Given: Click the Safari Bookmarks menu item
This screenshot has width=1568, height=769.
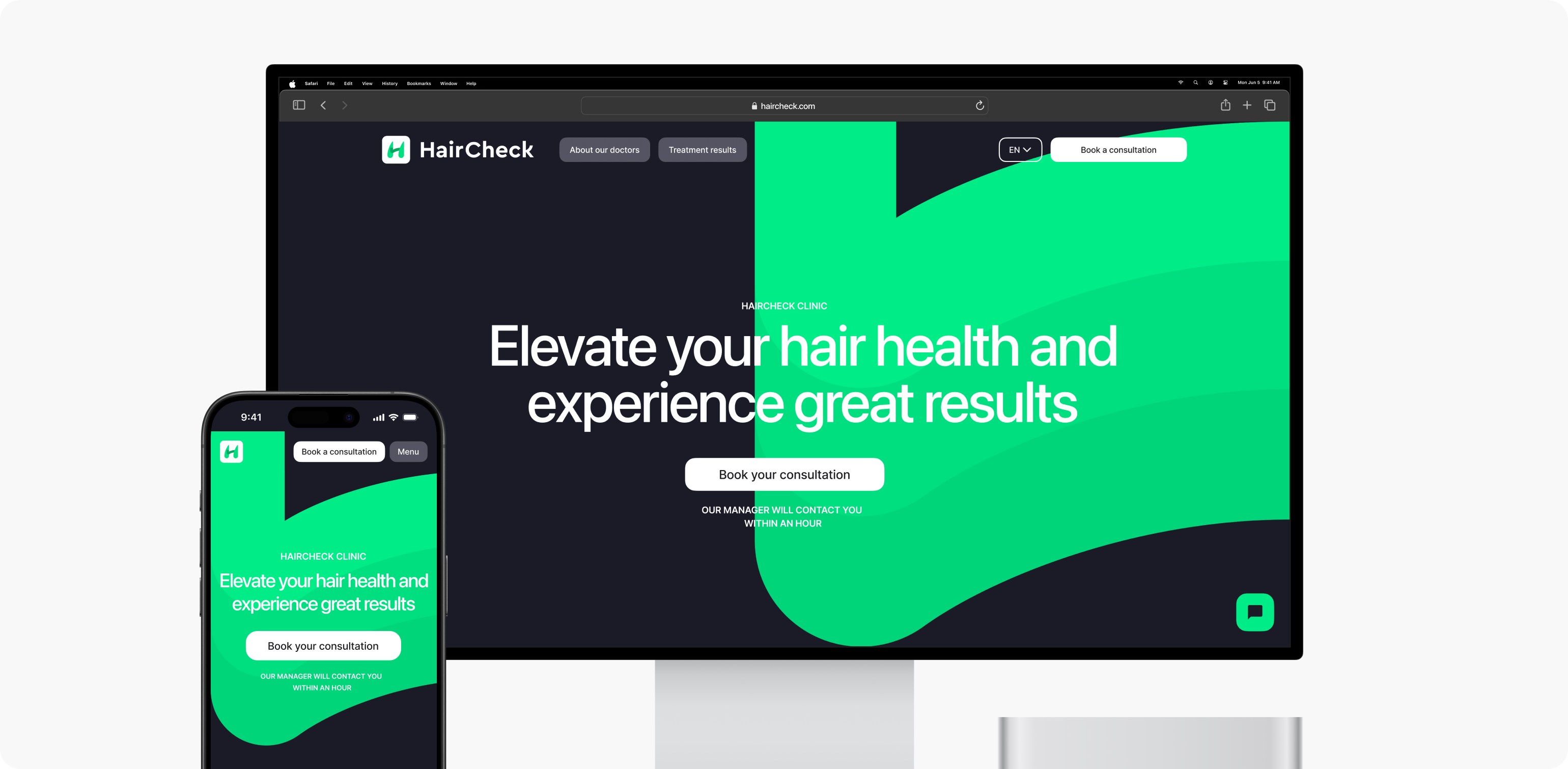Looking at the screenshot, I should pos(418,83).
